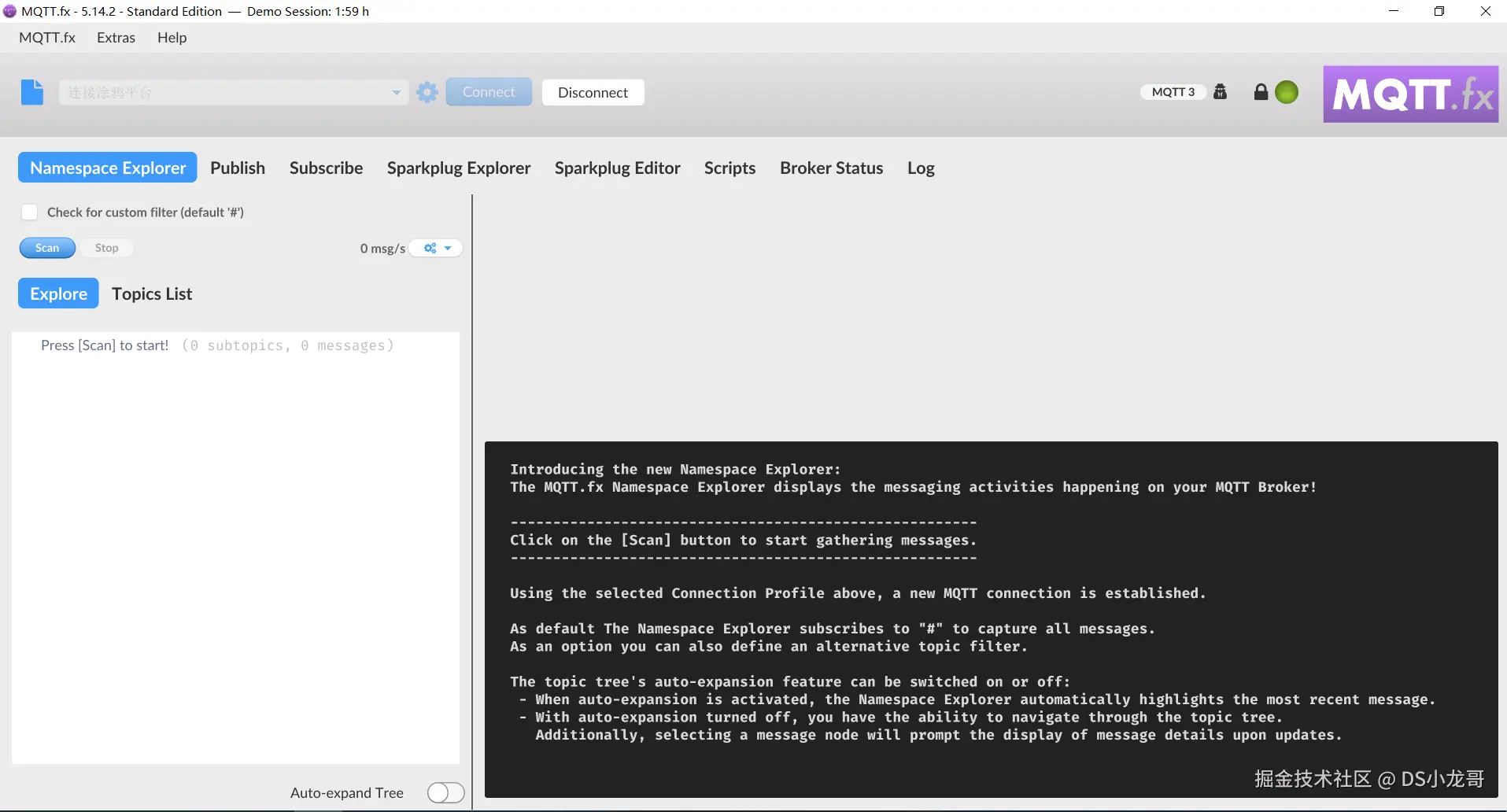
Task: Click the Stop button
Action: point(107,248)
